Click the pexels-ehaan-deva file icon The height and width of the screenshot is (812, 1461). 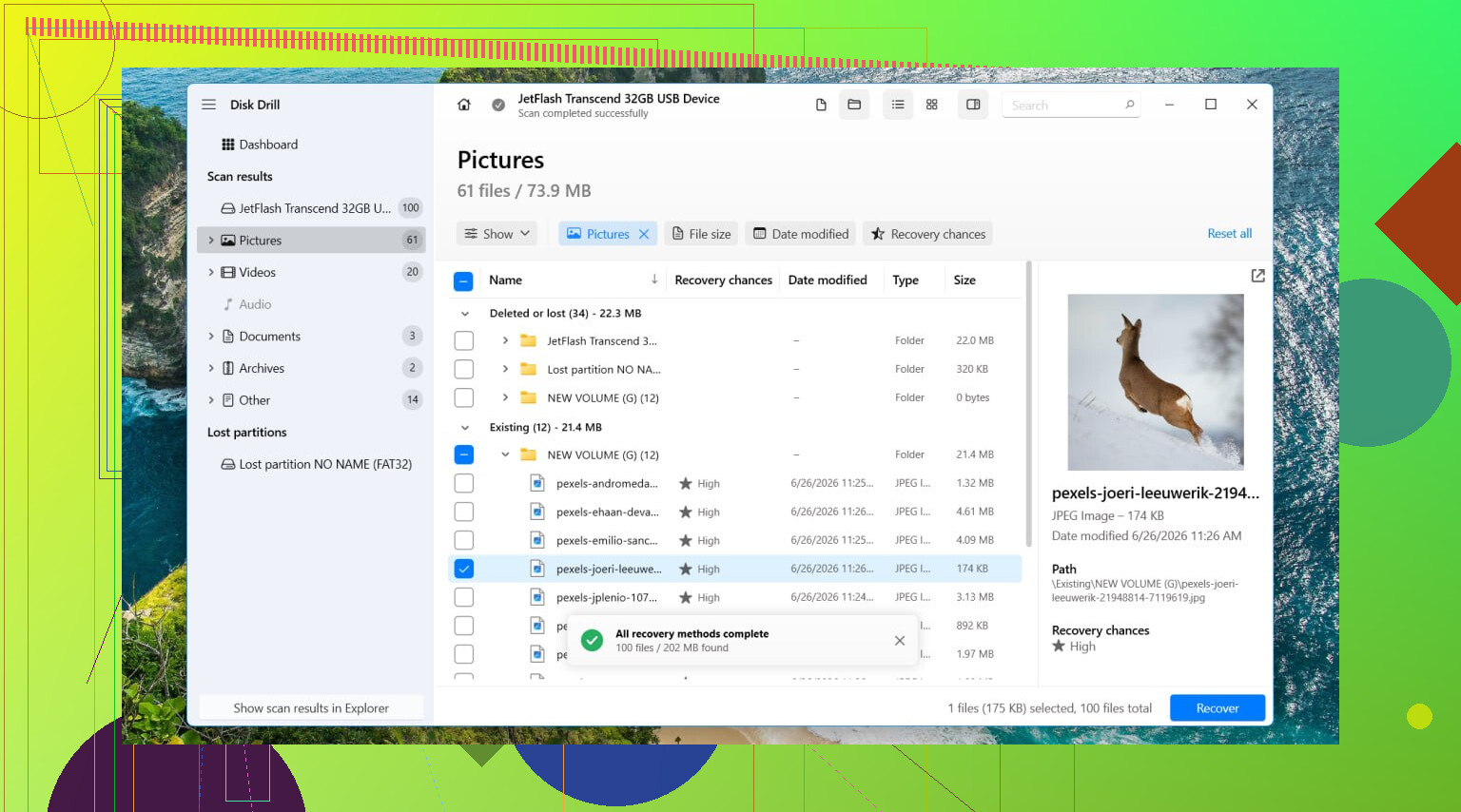click(x=537, y=512)
